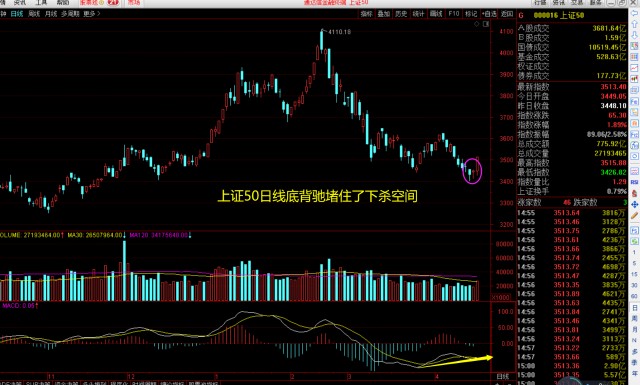Toggle 标记 mark on this index
The height and width of the screenshot is (385, 640).
coord(471,13)
